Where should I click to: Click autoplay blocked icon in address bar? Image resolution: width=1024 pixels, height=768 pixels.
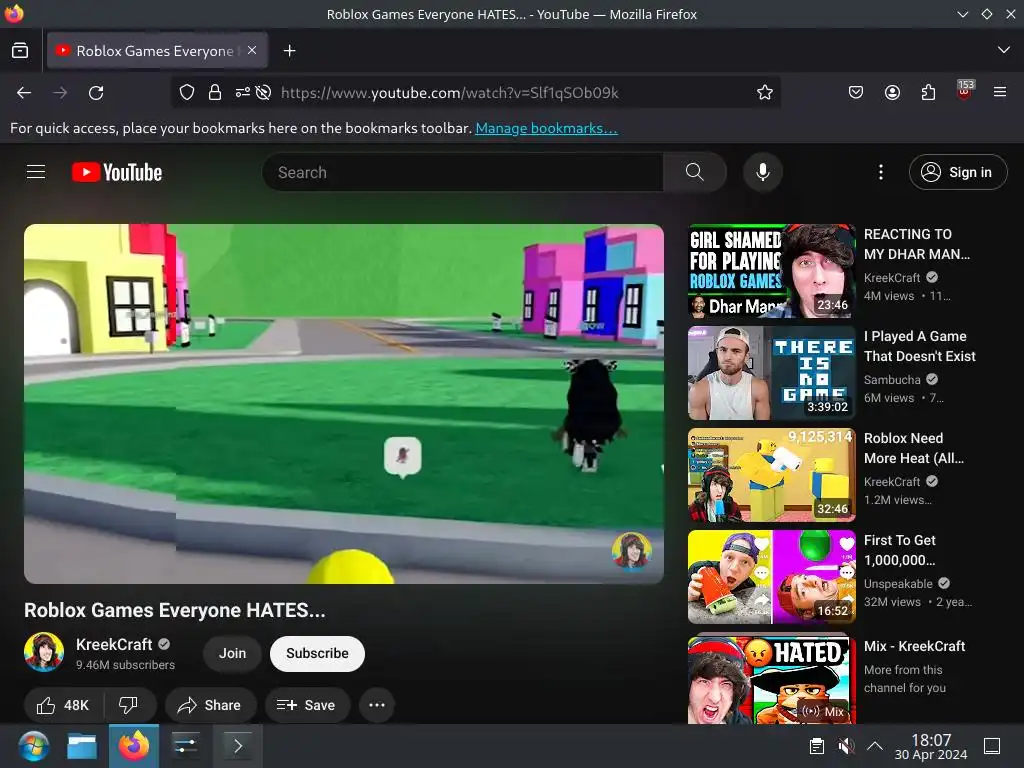263,93
